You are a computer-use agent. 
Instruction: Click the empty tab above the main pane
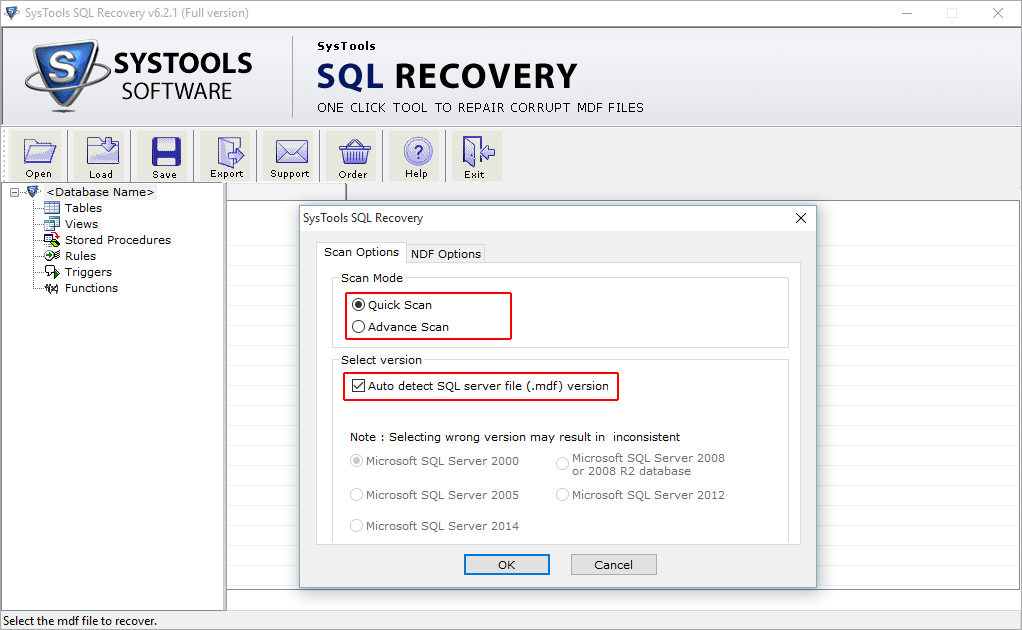286,192
